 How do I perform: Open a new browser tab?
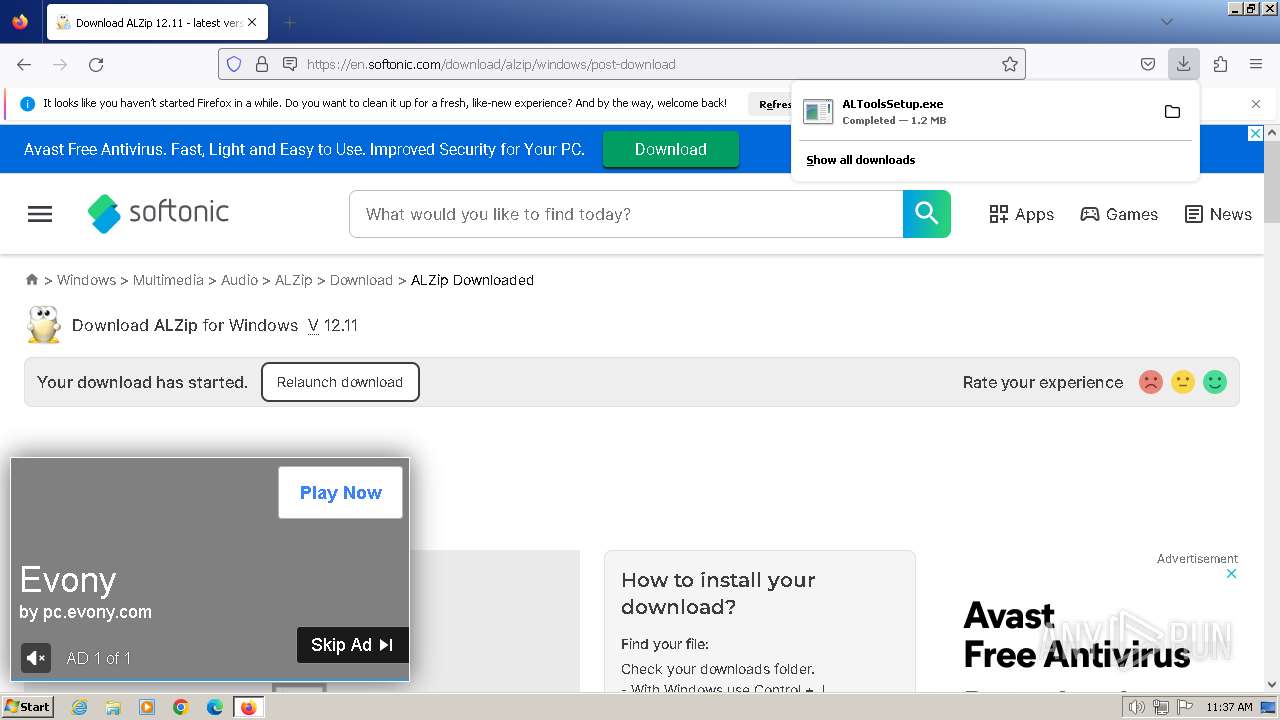pos(289,22)
